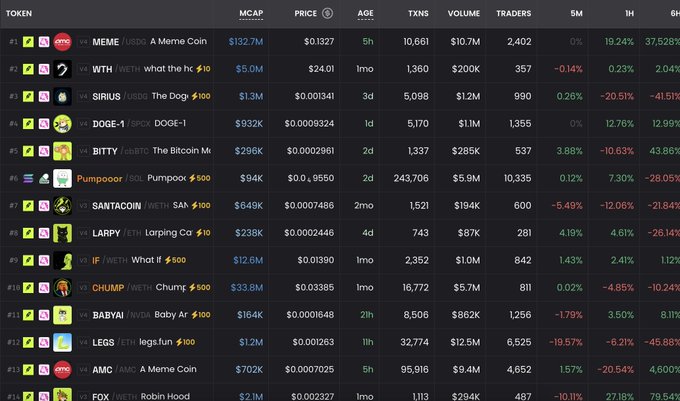Click the SANTACOIN token logo
The width and height of the screenshot is (680, 401).
pyautogui.click(x=62, y=205)
